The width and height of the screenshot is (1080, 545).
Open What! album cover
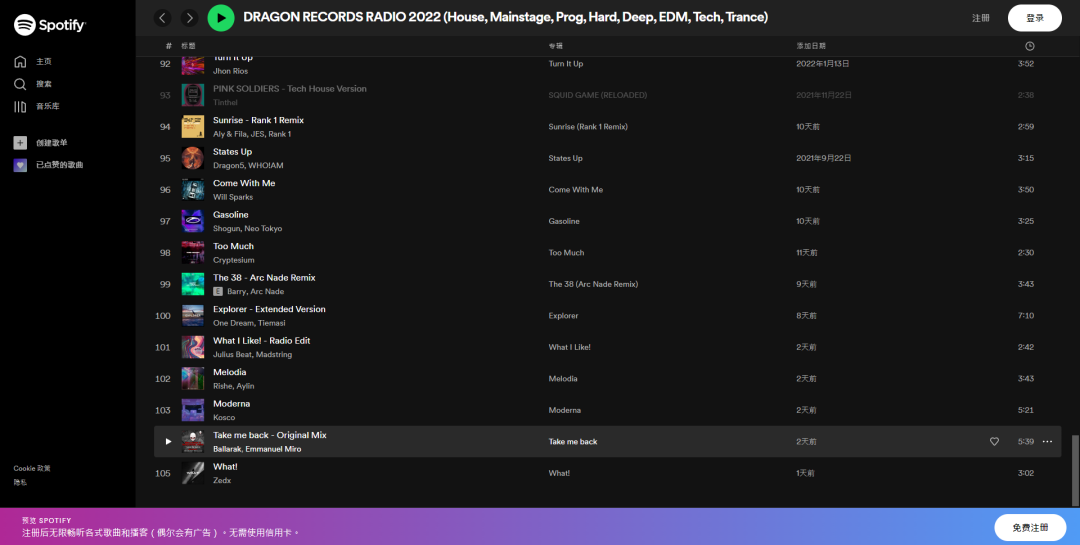pyautogui.click(x=193, y=473)
